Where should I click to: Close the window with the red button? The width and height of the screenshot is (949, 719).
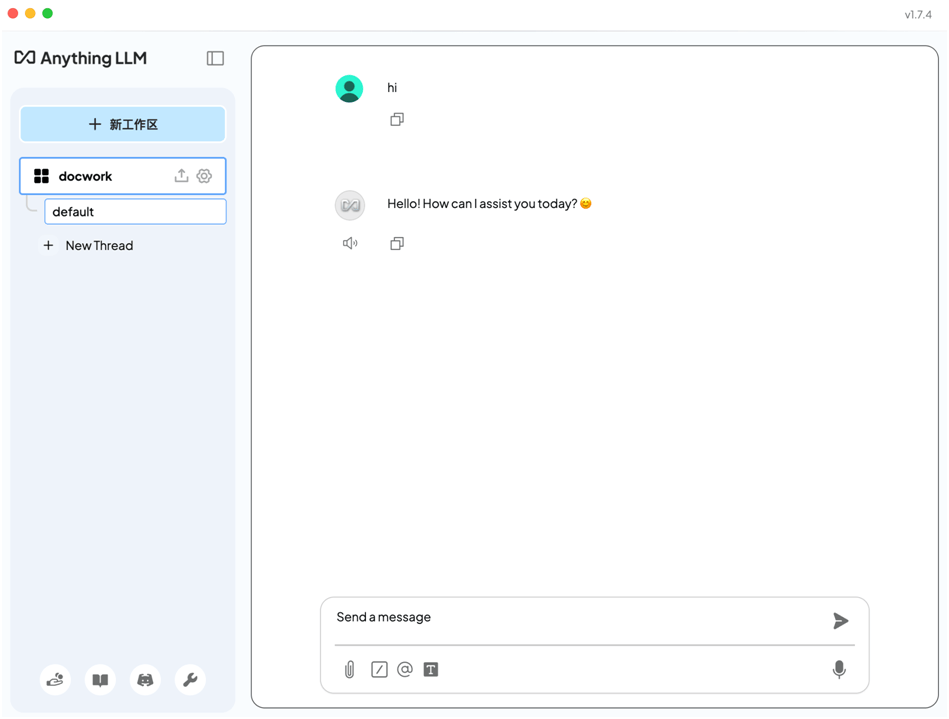point(13,13)
